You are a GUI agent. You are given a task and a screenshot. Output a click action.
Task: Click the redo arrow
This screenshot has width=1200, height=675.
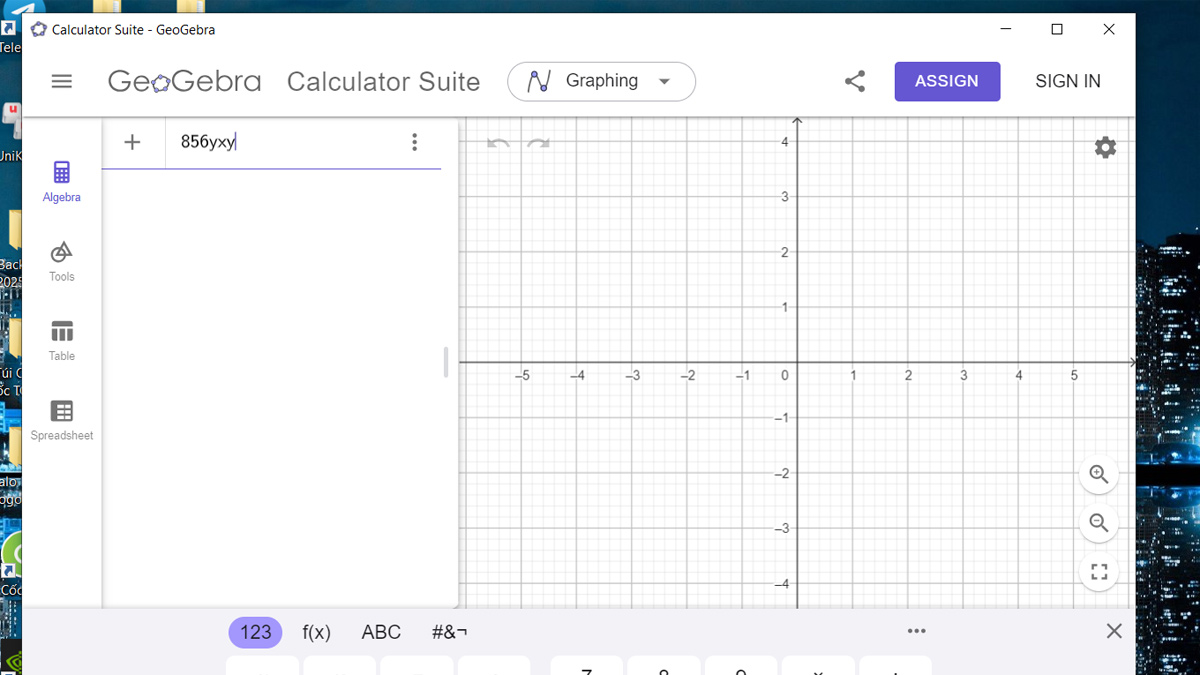click(539, 144)
